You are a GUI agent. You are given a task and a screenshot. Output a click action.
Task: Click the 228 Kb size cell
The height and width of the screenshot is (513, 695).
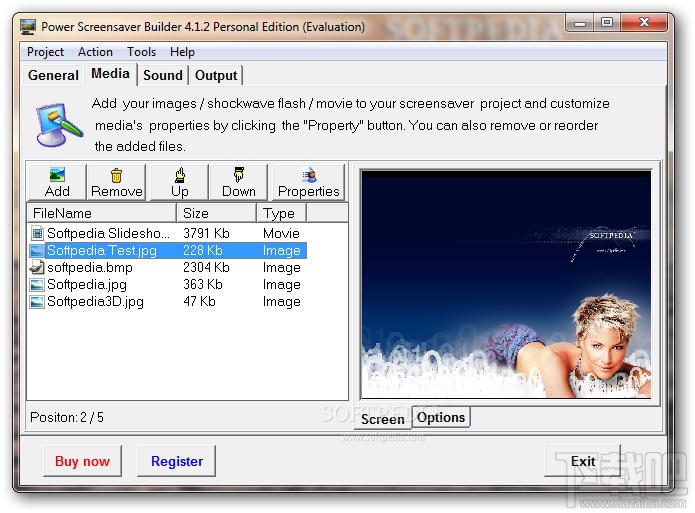pyautogui.click(x=203, y=251)
